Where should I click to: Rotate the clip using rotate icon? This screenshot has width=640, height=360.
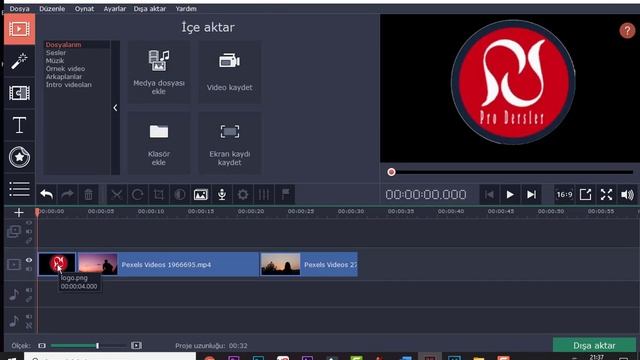(138, 194)
